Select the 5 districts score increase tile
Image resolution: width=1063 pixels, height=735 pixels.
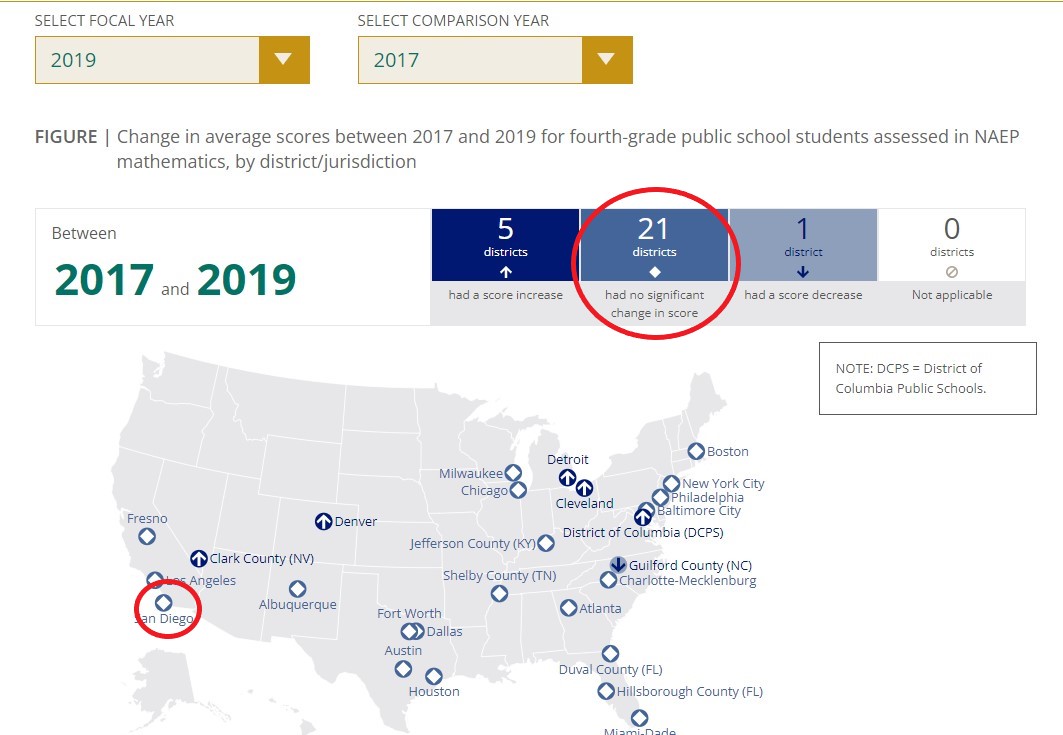[505, 245]
